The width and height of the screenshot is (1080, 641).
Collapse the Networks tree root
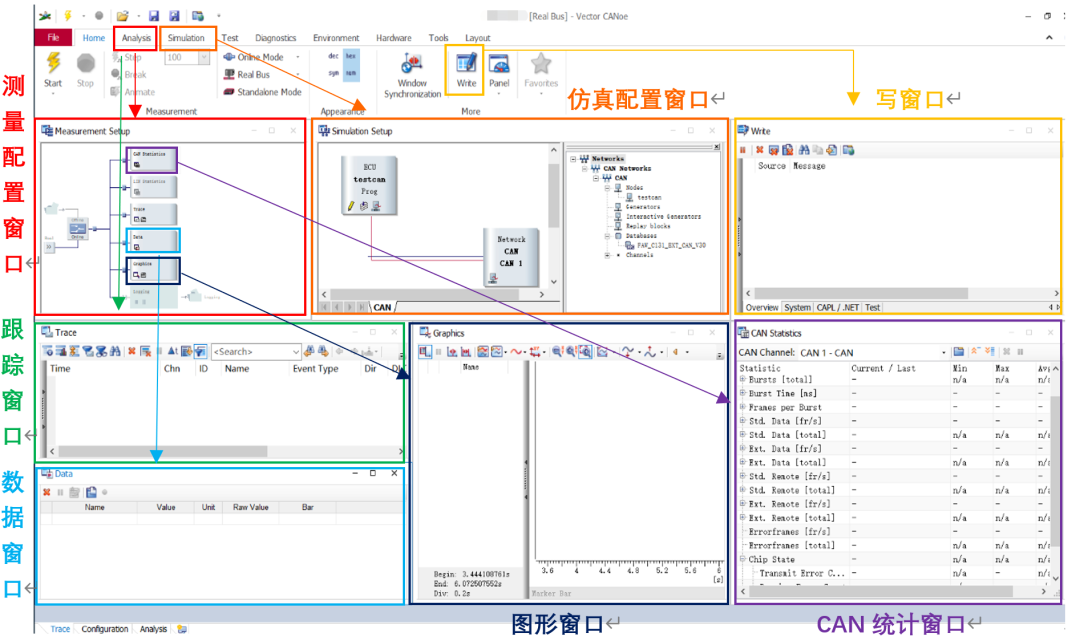point(573,159)
